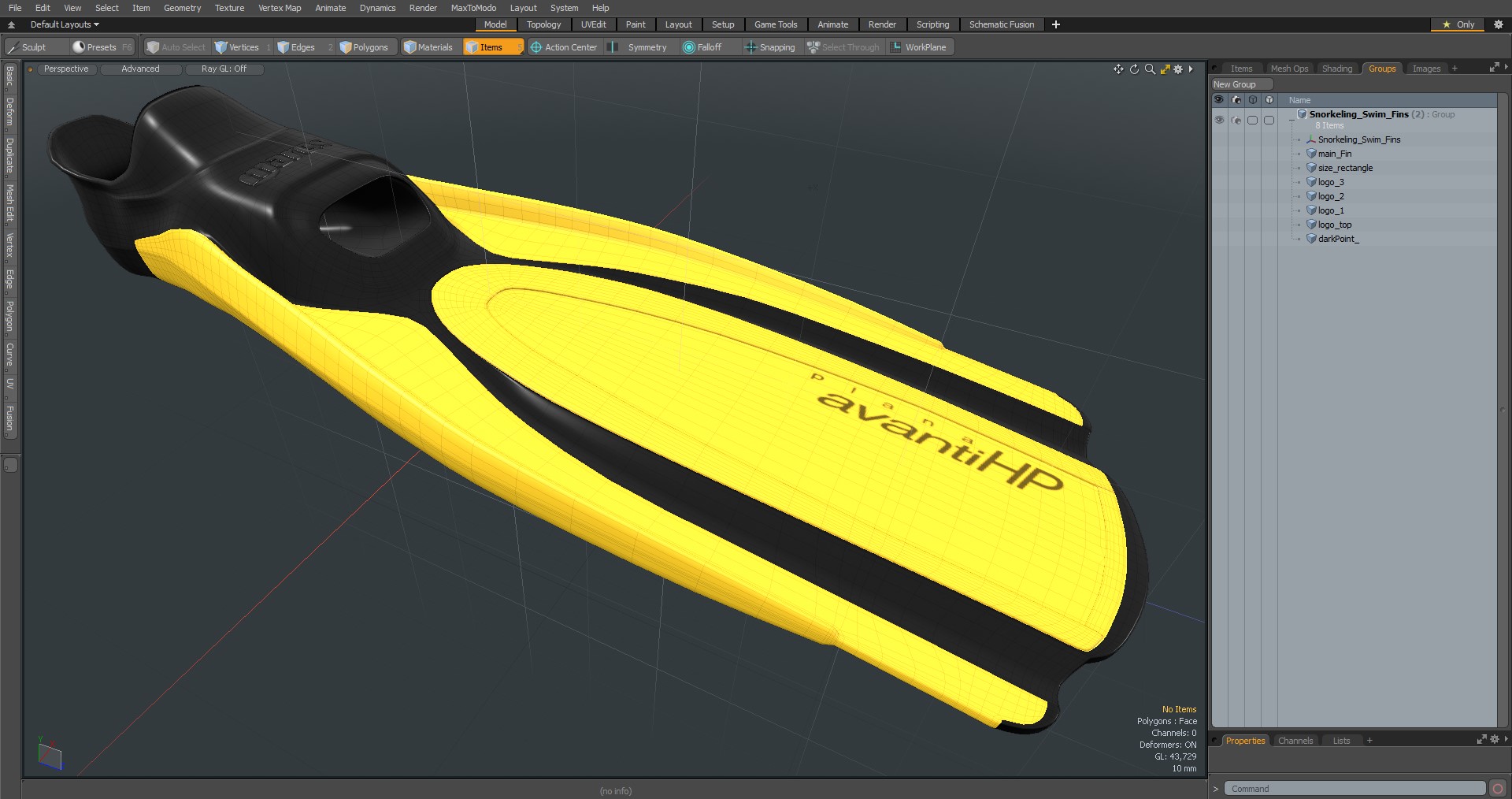Add a new layout tab with plus

[1056, 24]
